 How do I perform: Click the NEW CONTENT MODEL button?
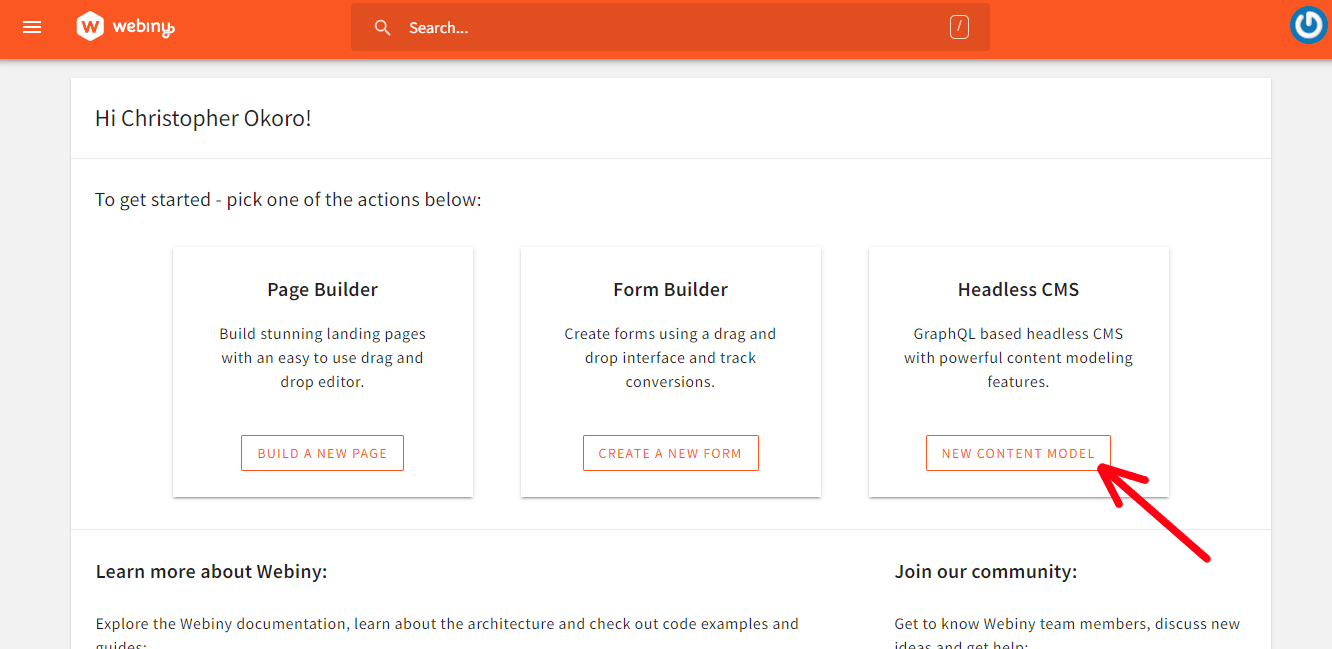[x=1018, y=452]
